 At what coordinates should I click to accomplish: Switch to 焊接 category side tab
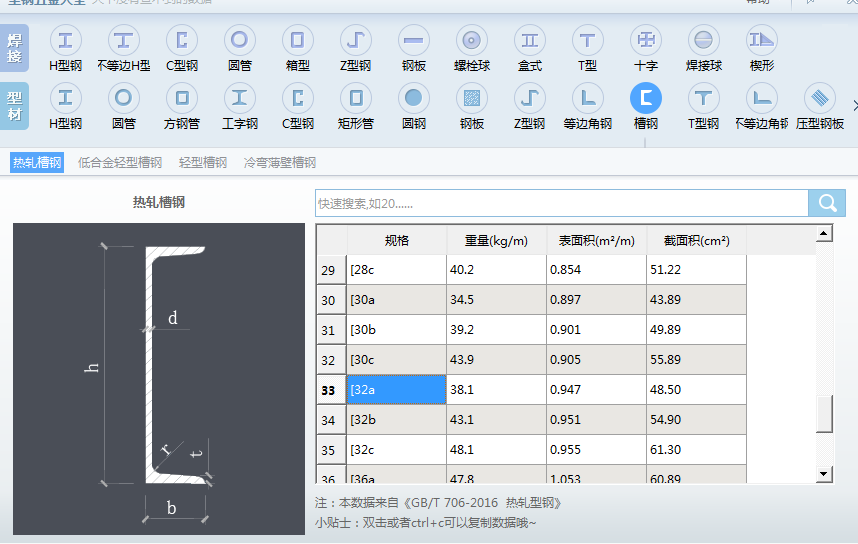click(x=14, y=48)
